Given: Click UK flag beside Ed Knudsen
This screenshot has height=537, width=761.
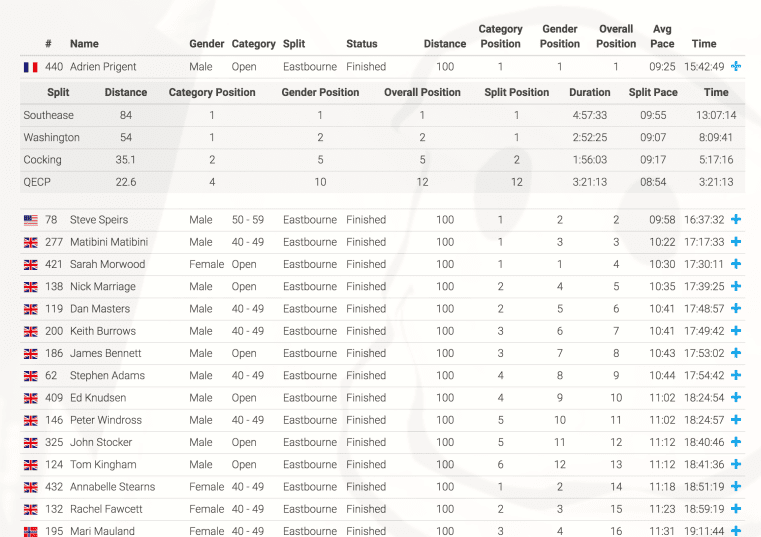Looking at the screenshot, I should tap(31, 399).
